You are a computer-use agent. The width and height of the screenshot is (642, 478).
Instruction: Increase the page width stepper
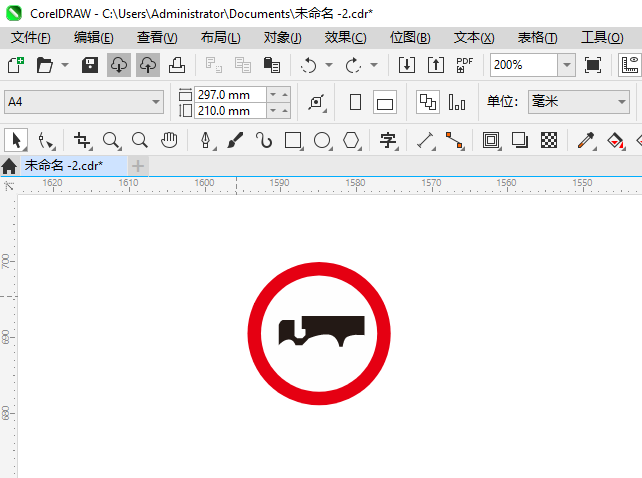[285, 95]
